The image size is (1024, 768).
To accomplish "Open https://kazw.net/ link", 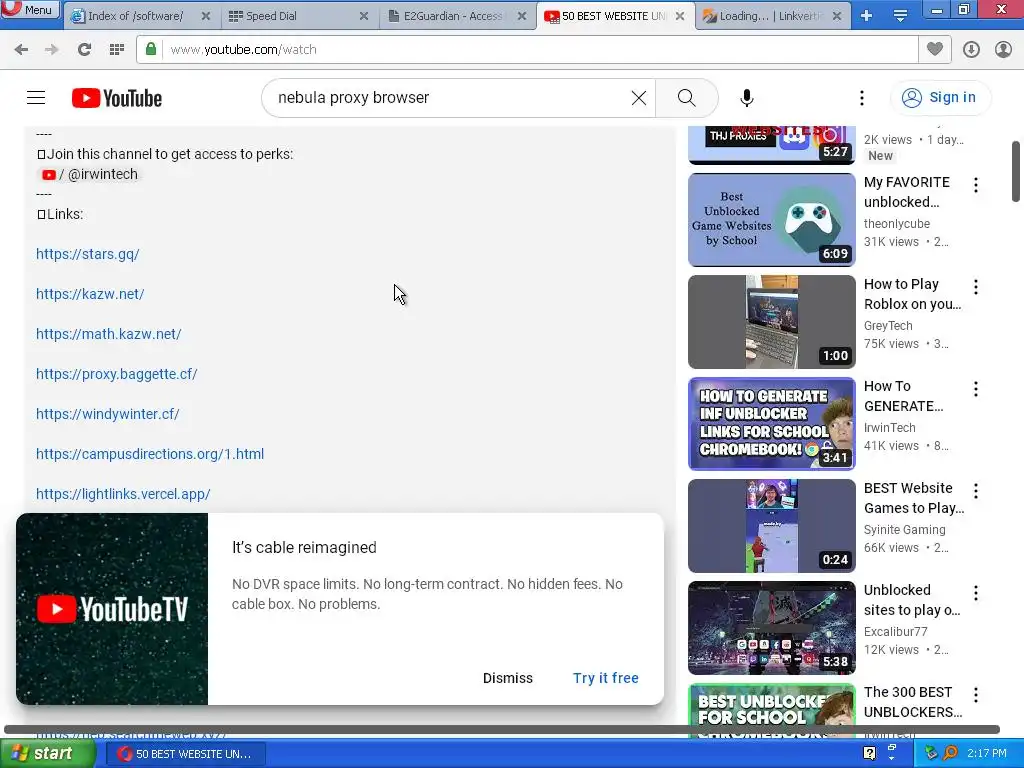I will pyautogui.click(x=90, y=294).
